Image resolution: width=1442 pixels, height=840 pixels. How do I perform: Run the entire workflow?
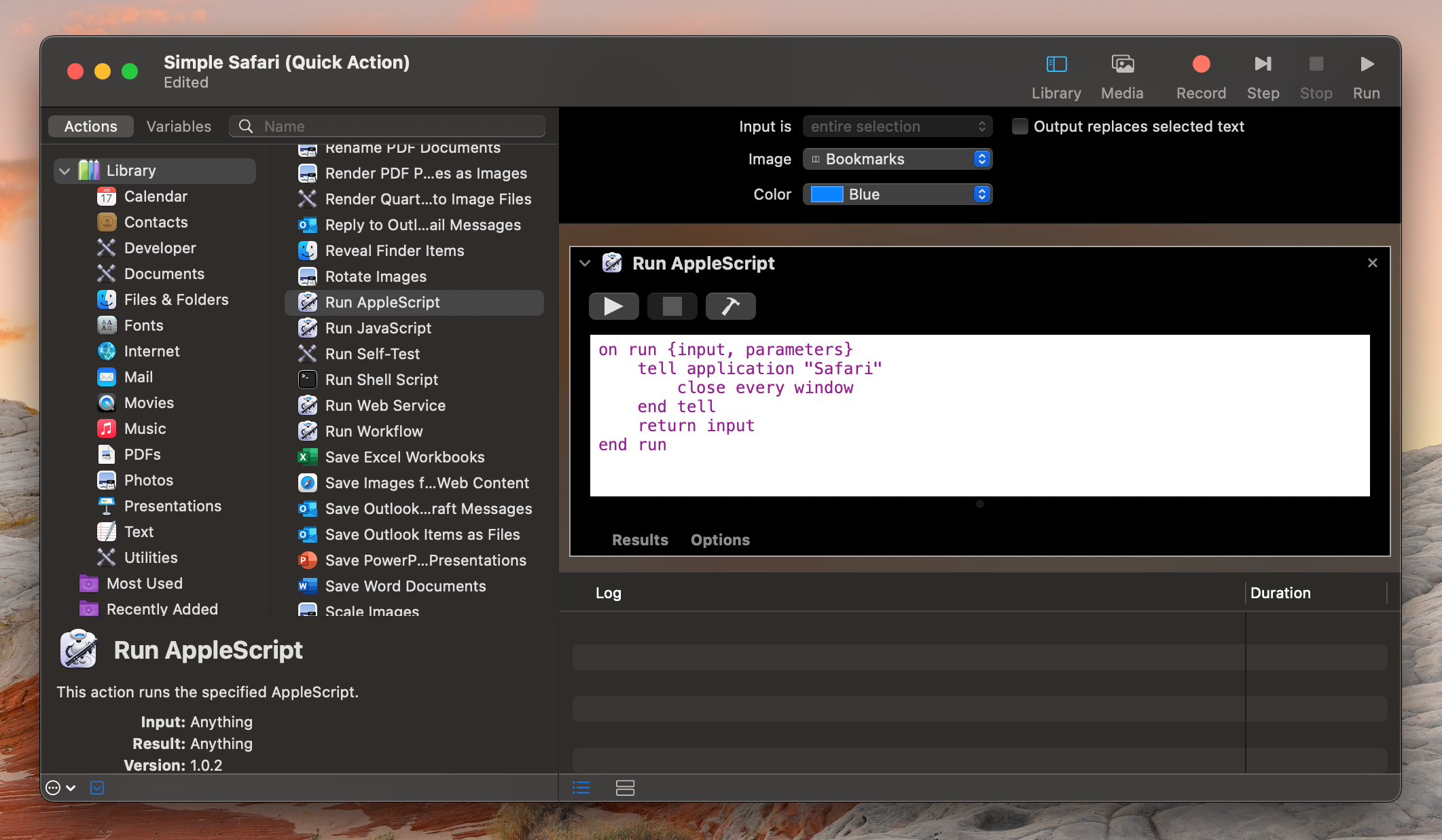point(1366,65)
